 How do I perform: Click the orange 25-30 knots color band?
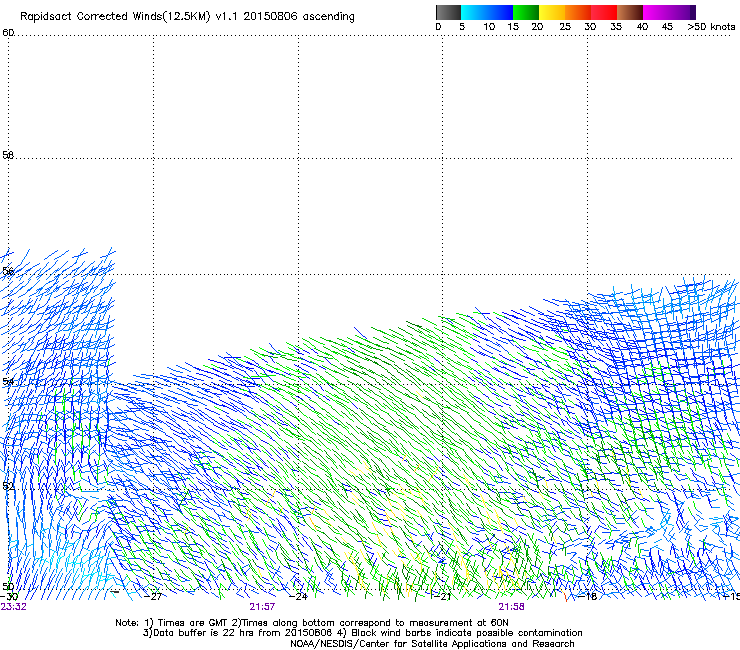(578, 12)
